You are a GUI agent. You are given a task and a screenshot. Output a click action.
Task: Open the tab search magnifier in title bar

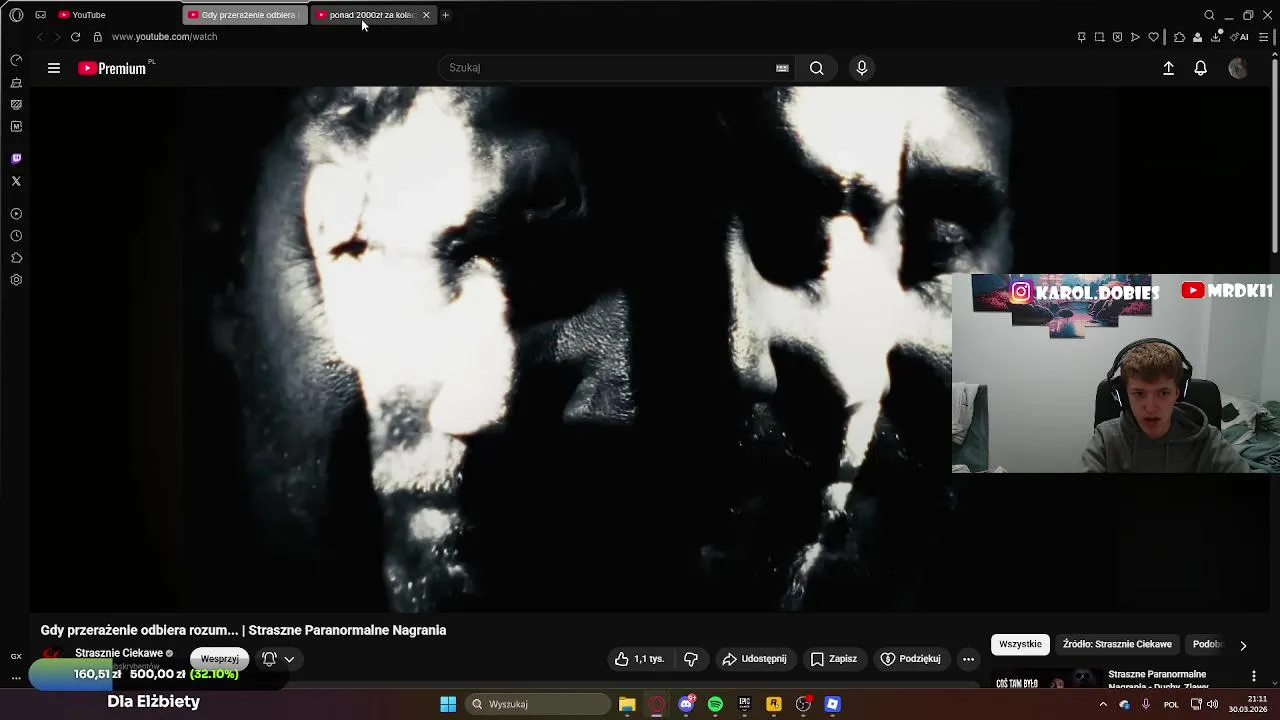pos(1209,15)
